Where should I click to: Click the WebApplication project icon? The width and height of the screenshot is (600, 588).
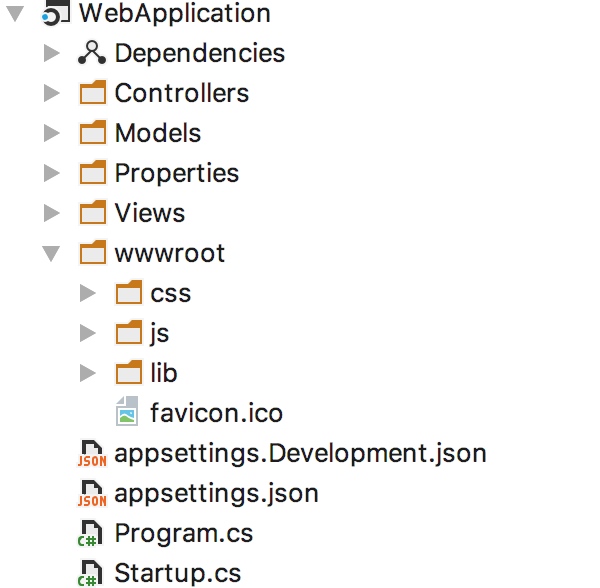click(x=56, y=14)
